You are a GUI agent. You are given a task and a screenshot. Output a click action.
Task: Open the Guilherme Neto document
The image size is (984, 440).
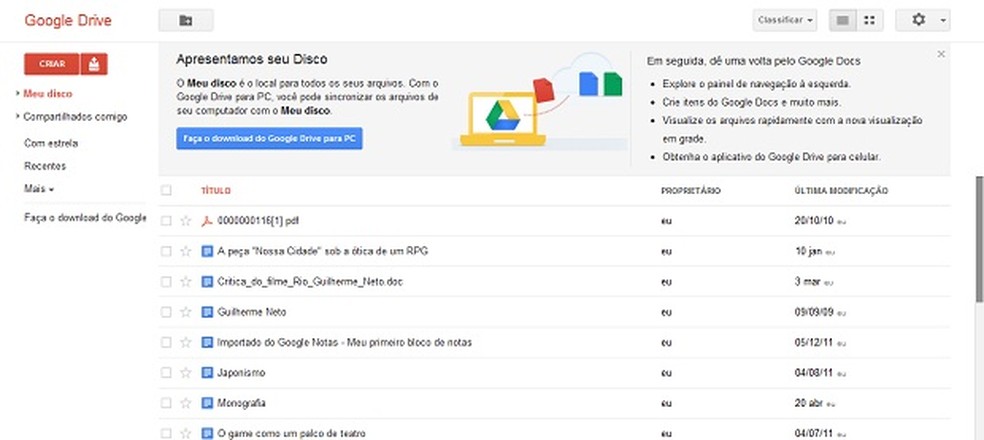tap(252, 312)
